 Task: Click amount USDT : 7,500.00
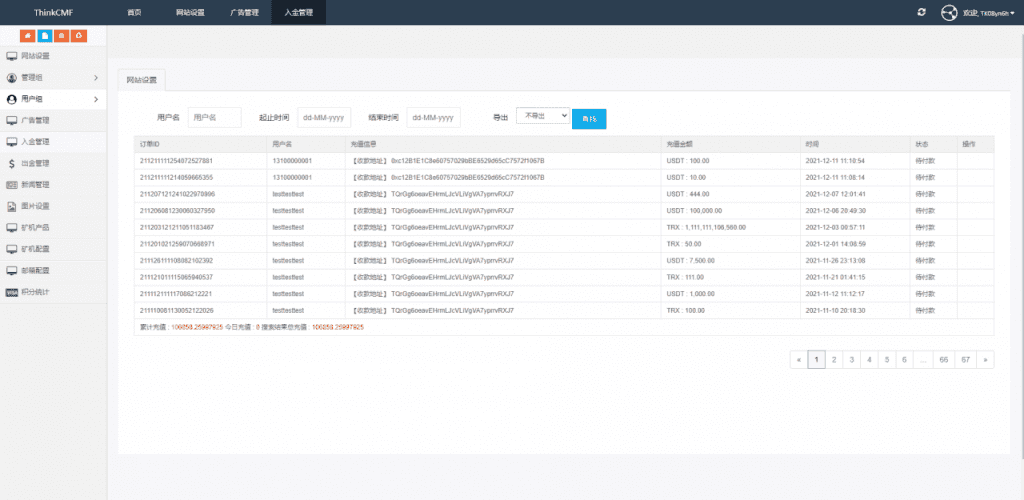coord(690,260)
